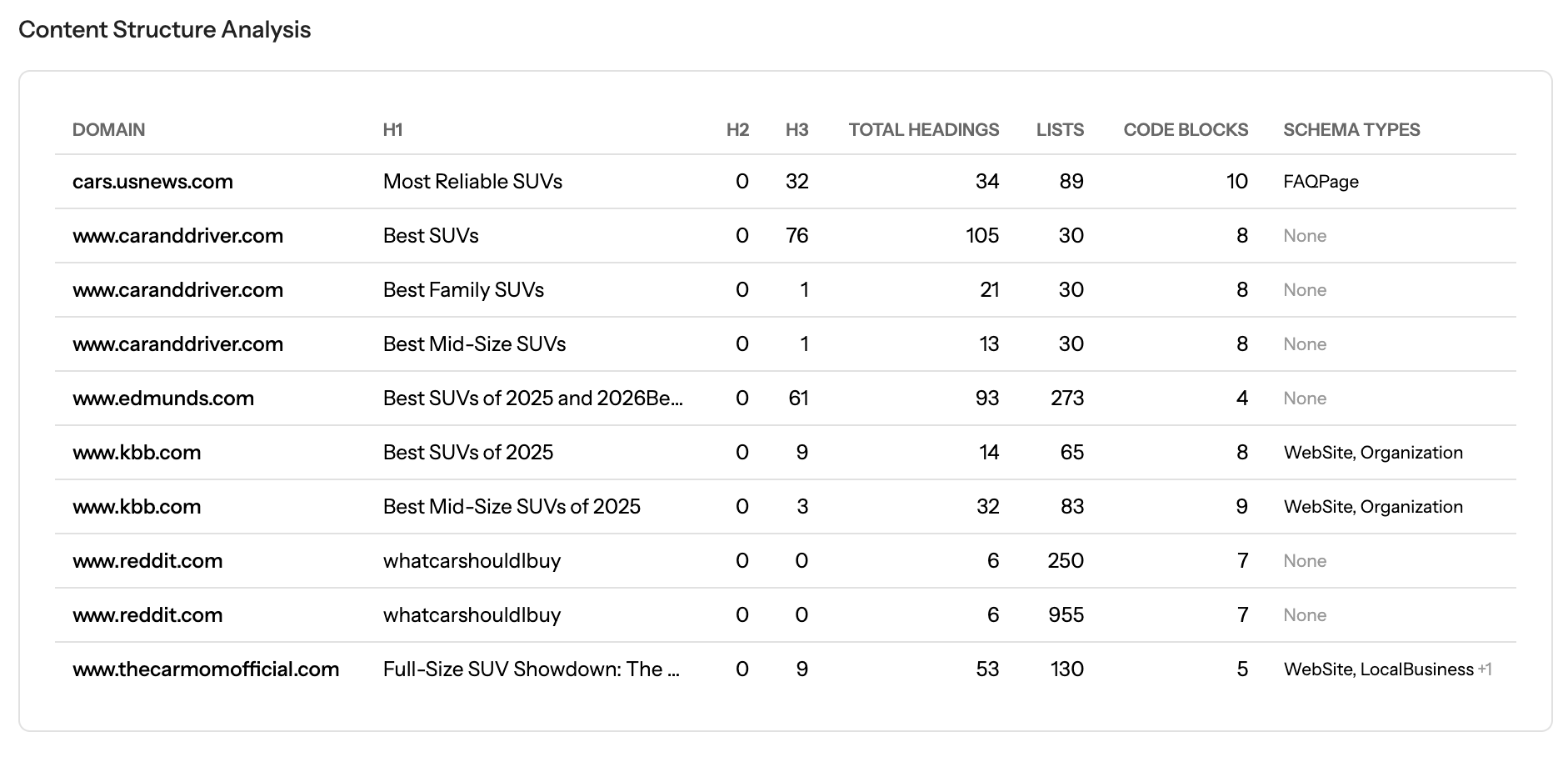
Task: Click the DOMAIN column header
Action: (x=108, y=130)
